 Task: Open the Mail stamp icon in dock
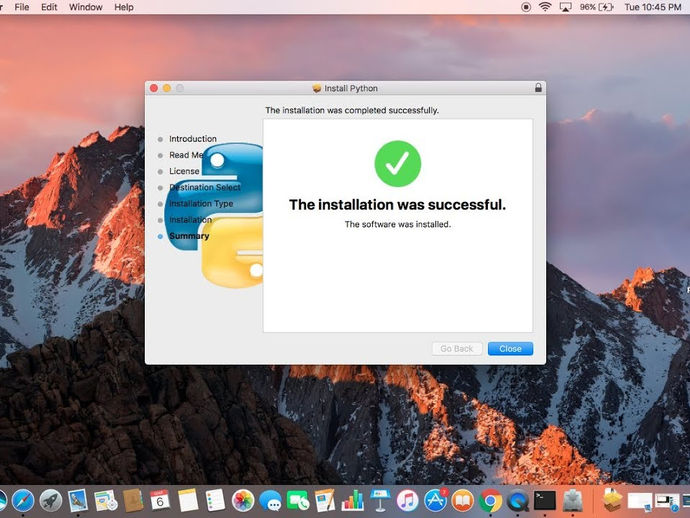tap(78, 500)
